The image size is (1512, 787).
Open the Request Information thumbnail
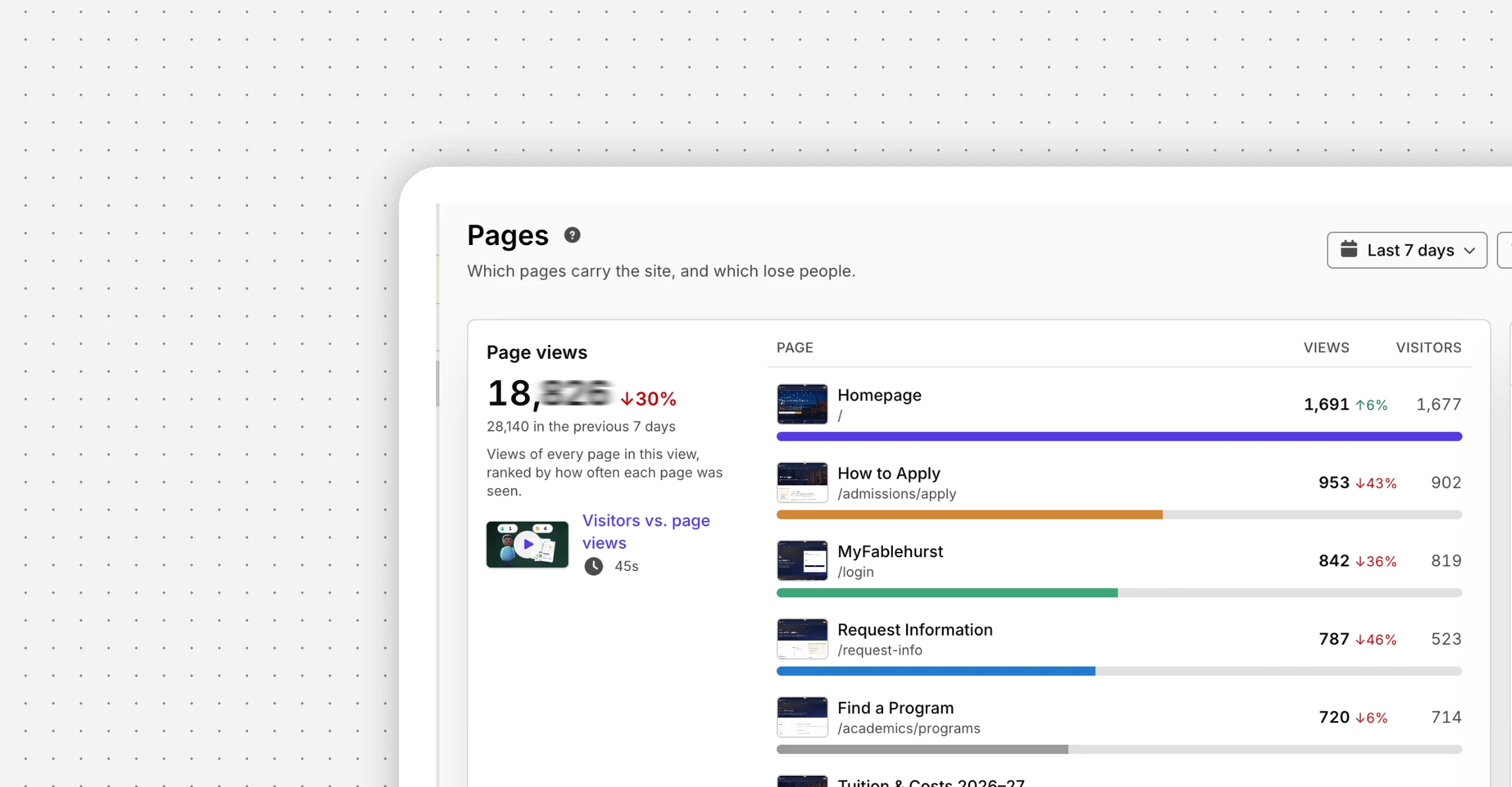tap(802, 639)
